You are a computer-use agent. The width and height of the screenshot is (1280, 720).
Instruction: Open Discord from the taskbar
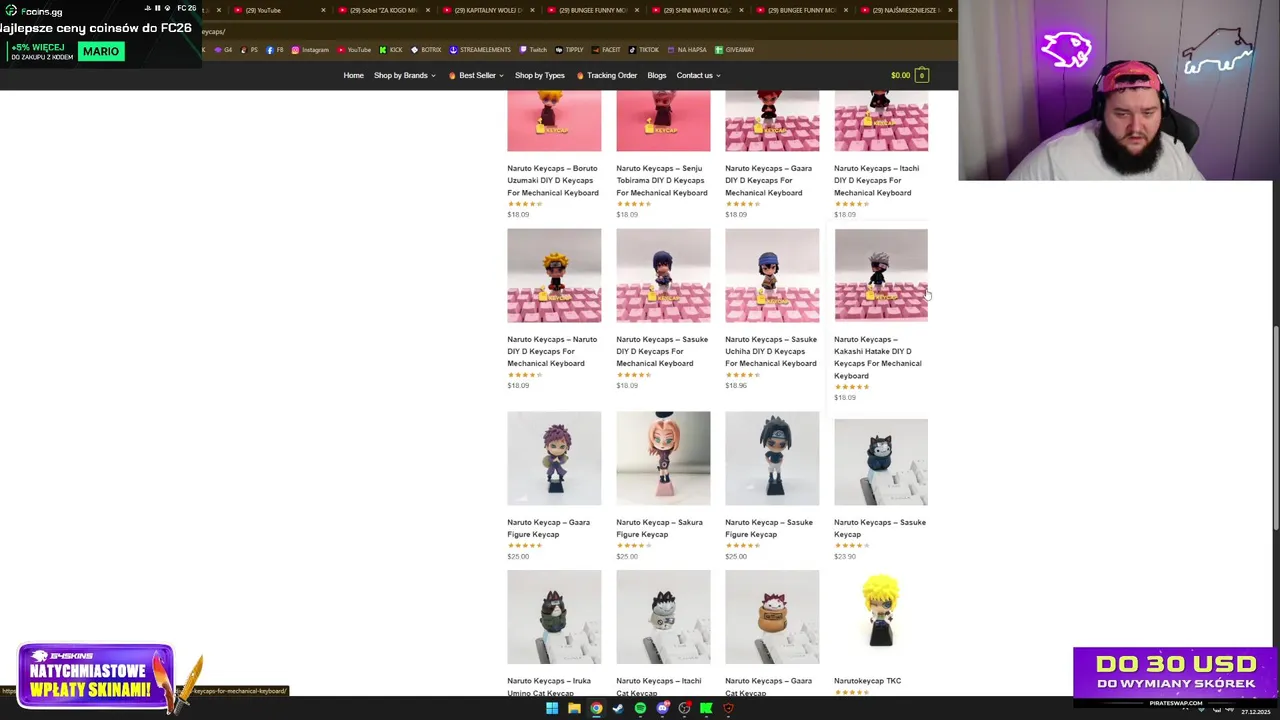tap(662, 708)
